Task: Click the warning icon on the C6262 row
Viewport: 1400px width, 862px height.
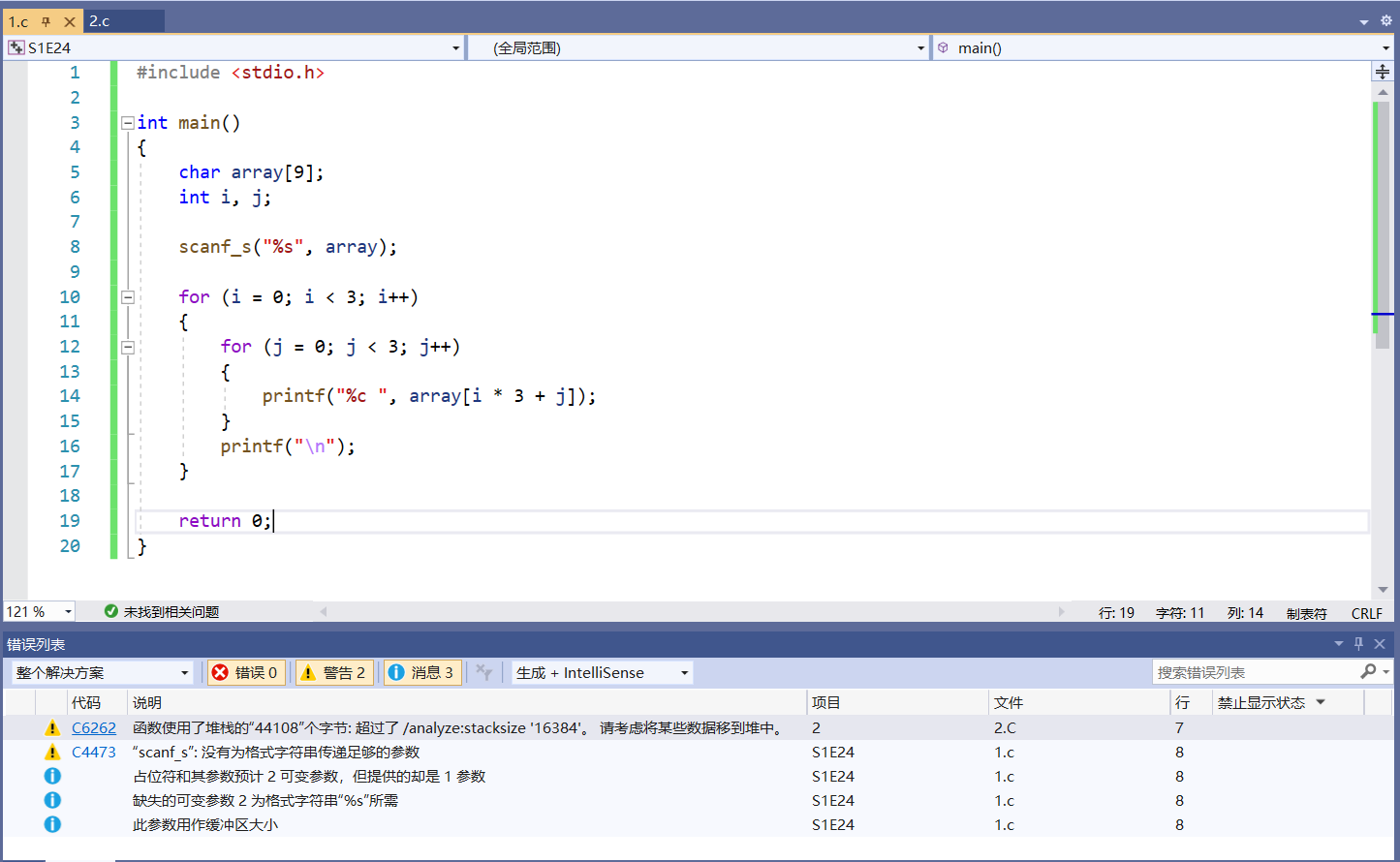Action: click(x=52, y=727)
